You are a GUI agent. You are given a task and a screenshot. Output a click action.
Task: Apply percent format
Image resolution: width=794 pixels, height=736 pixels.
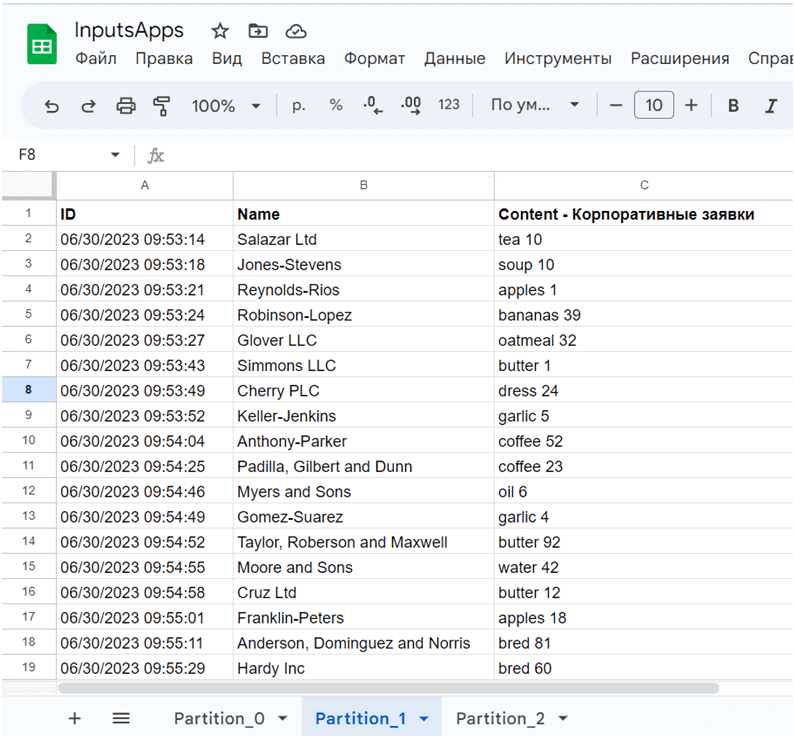336,105
